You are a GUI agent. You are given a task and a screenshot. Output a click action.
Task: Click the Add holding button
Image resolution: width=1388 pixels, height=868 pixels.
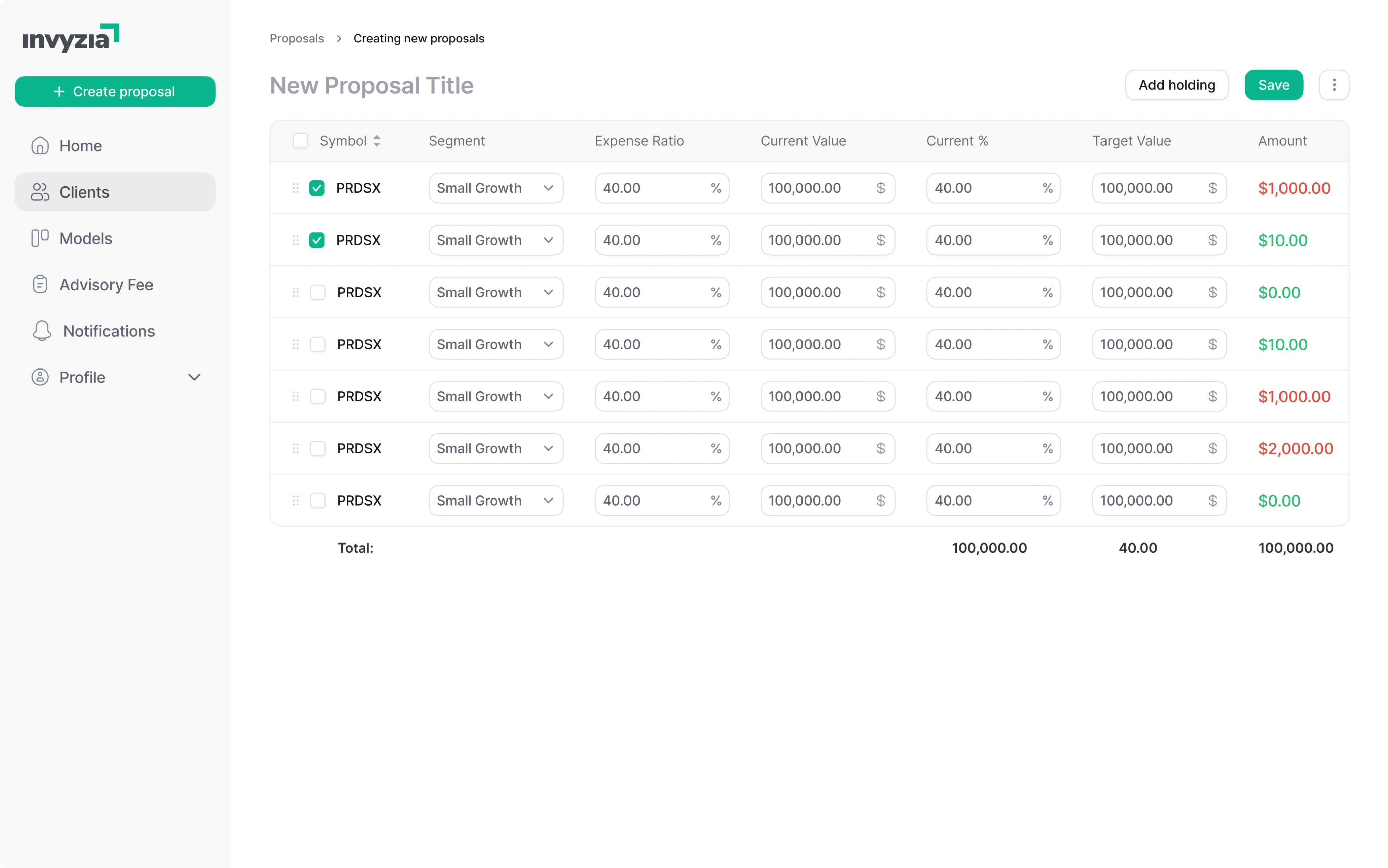[1177, 84]
